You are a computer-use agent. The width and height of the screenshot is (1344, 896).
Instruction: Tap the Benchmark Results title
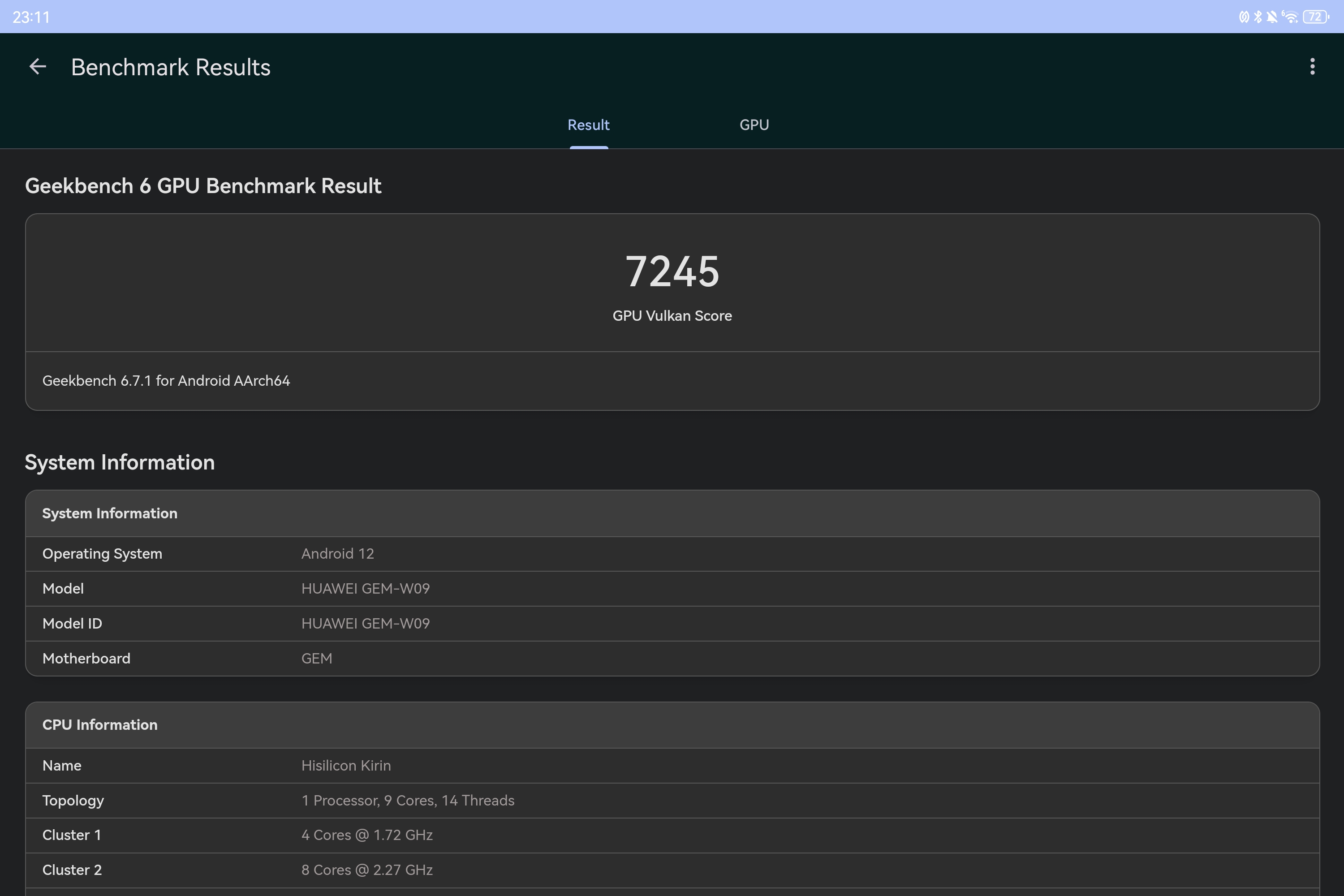[x=171, y=68]
